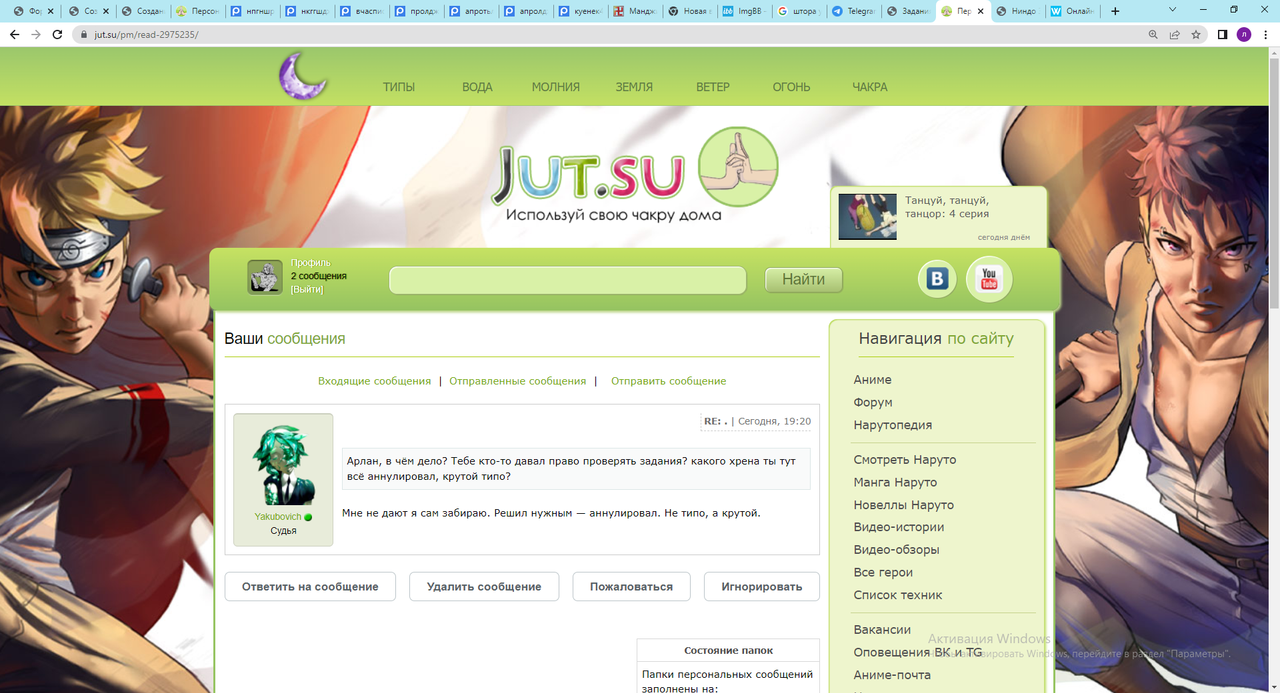Open Отправить сообщение link
The image size is (1280, 693).
coord(669,381)
